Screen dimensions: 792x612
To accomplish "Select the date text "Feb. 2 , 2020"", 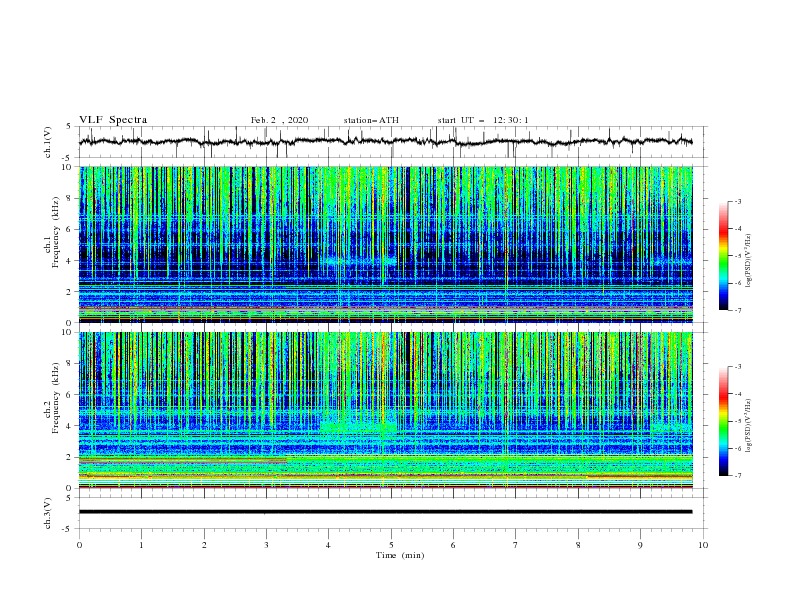I will [279, 120].
